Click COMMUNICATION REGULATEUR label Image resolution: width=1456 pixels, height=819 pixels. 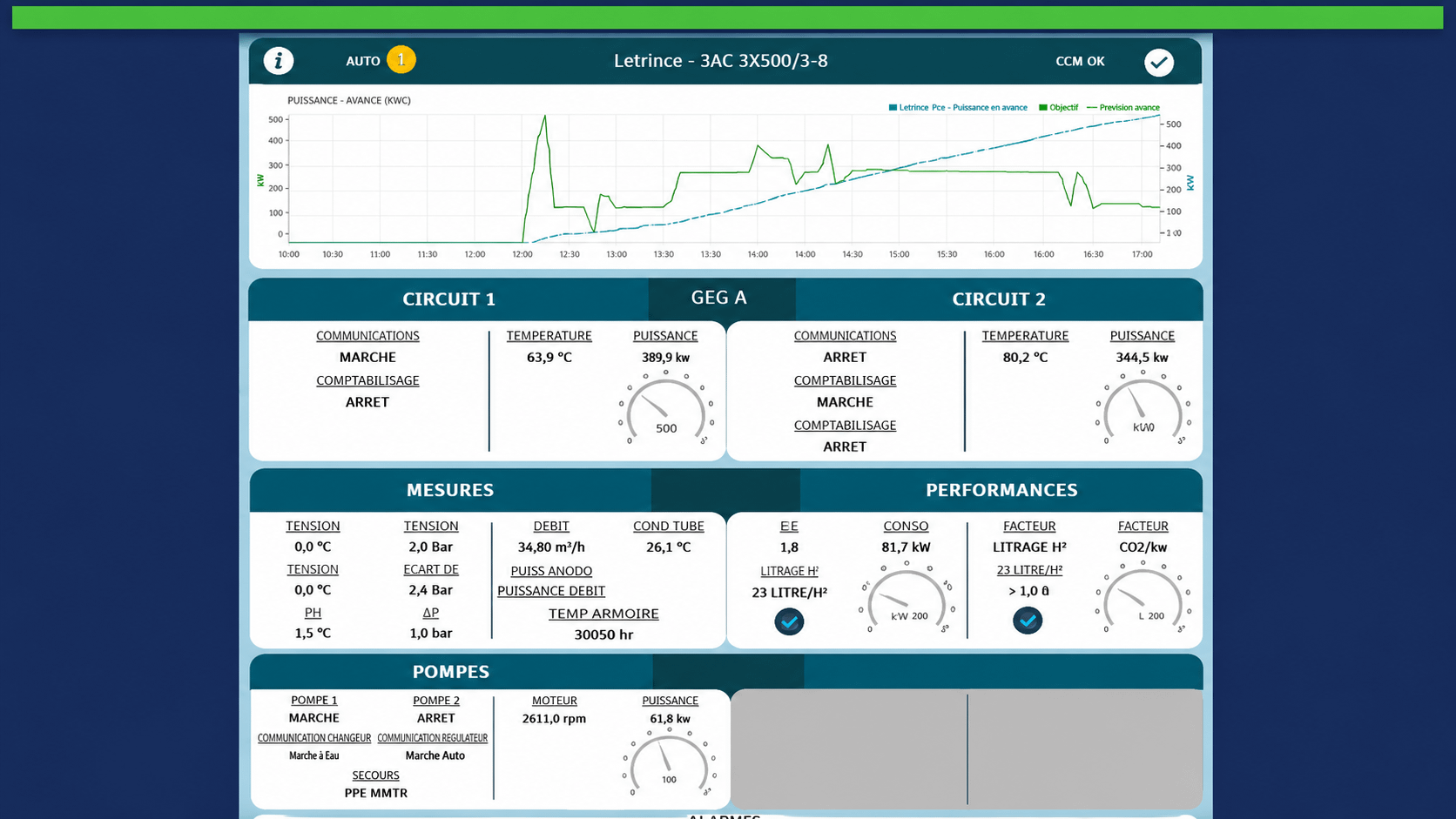(433, 738)
